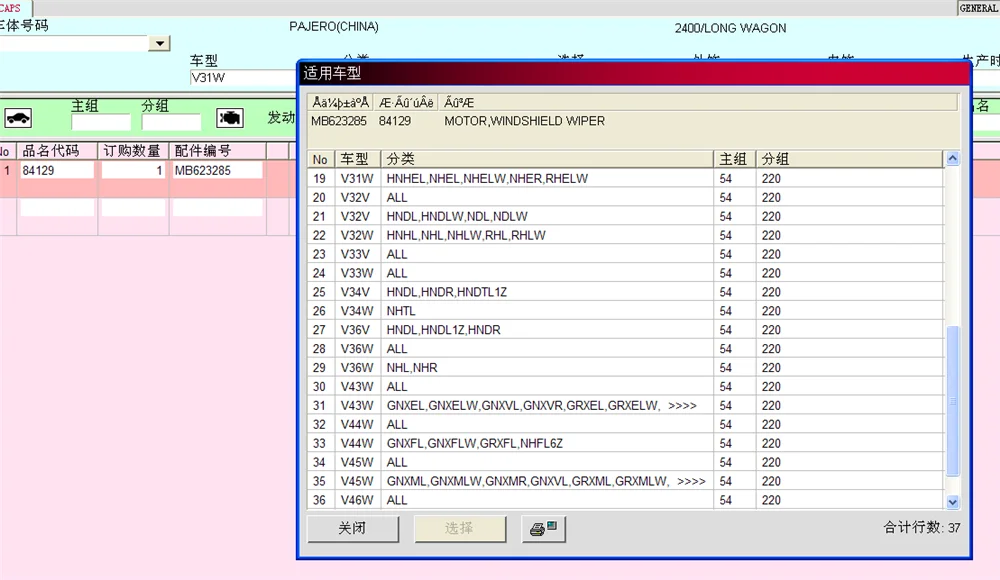Click the 品名代码 column header
The height and width of the screenshot is (580, 1000).
click(x=57, y=151)
